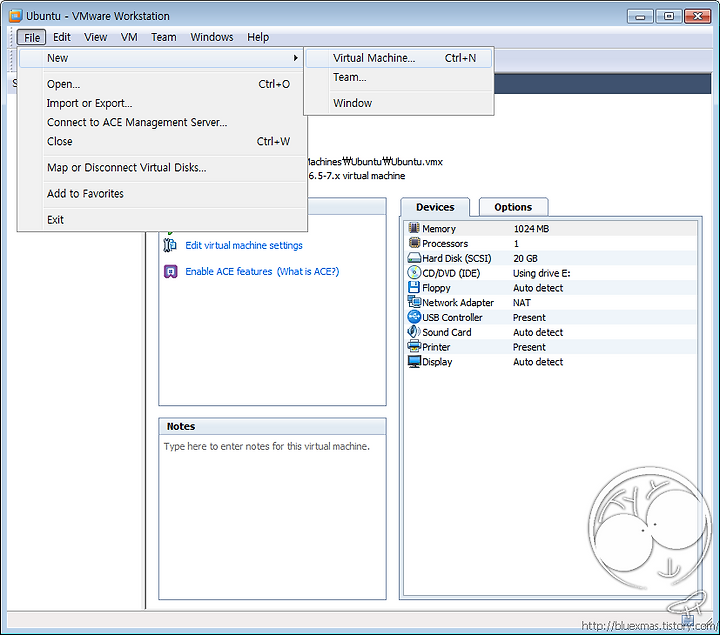The height and width of the screenshot is (635, 720).
Task: Click the Sound Card value Auto detect
Action: [538, 332]
